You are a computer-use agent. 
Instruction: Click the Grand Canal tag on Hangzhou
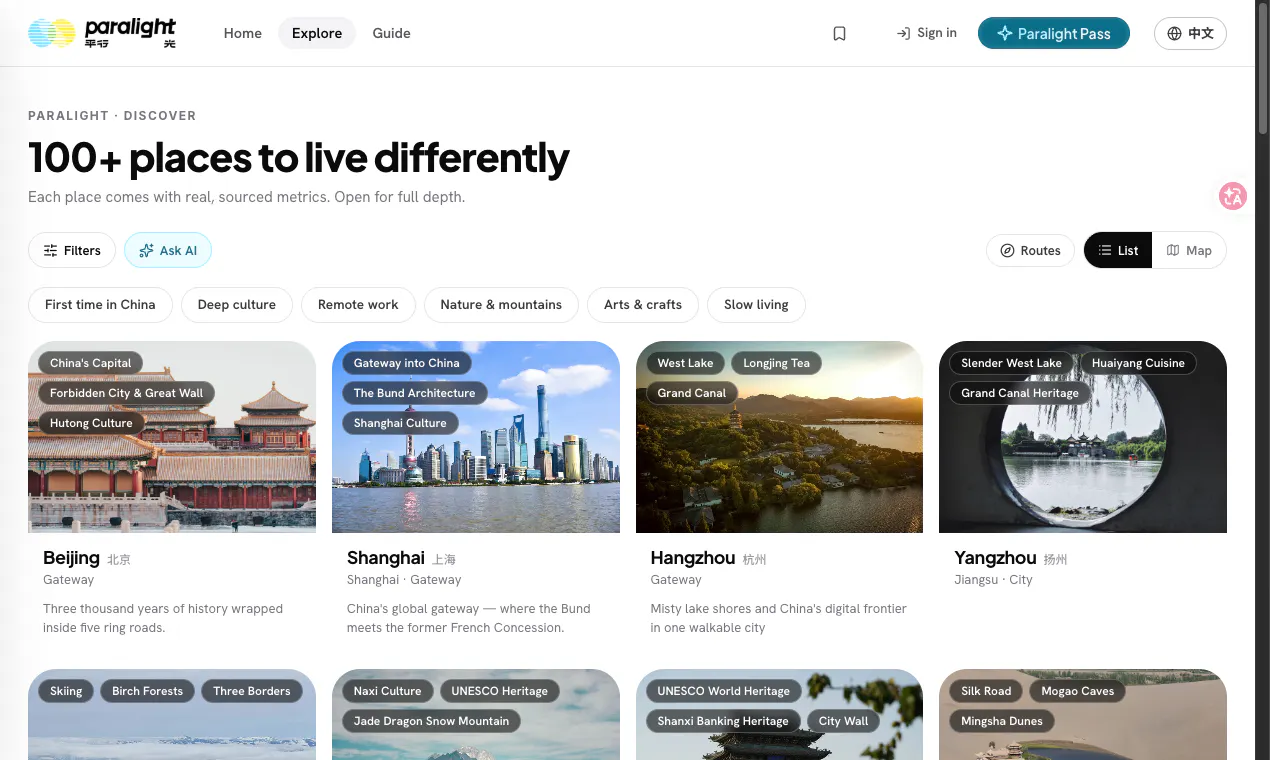click(x=692, y=393)
